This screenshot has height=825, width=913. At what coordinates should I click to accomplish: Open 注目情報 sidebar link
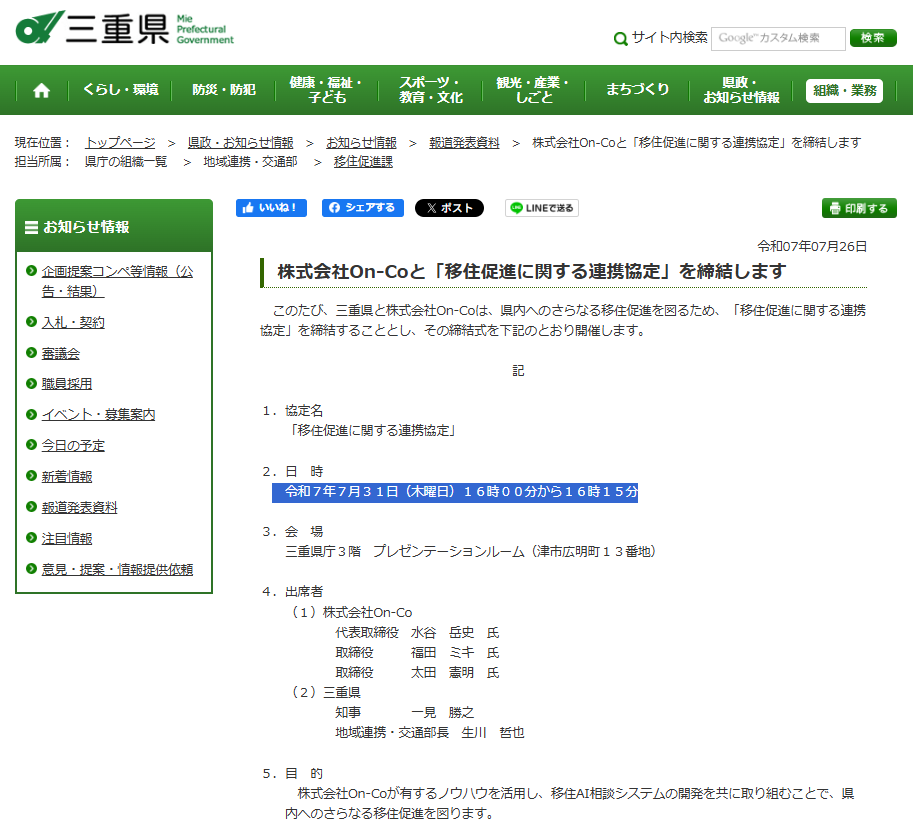point(66,539)
